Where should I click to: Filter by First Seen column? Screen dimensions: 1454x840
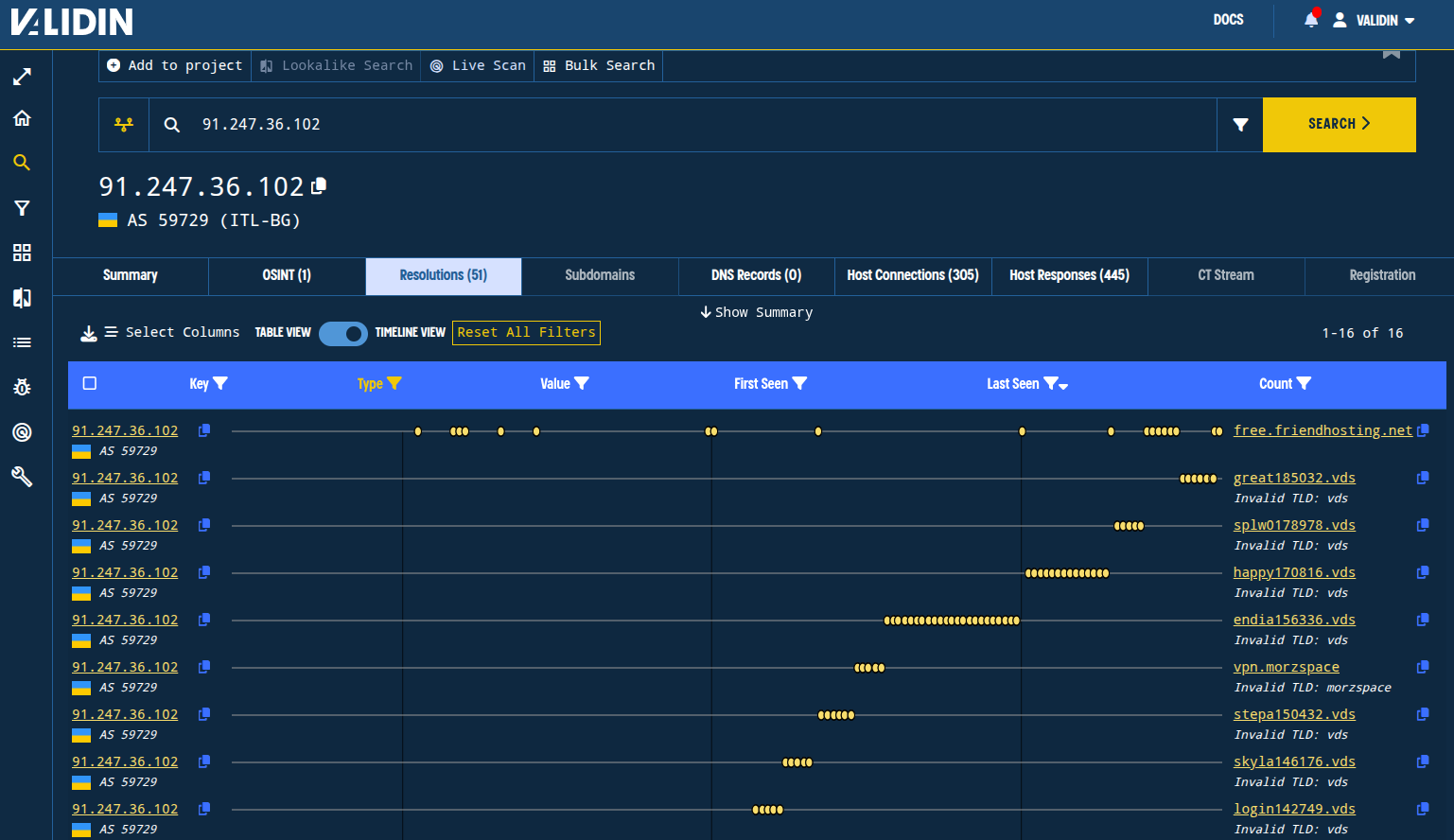[799, 383]
